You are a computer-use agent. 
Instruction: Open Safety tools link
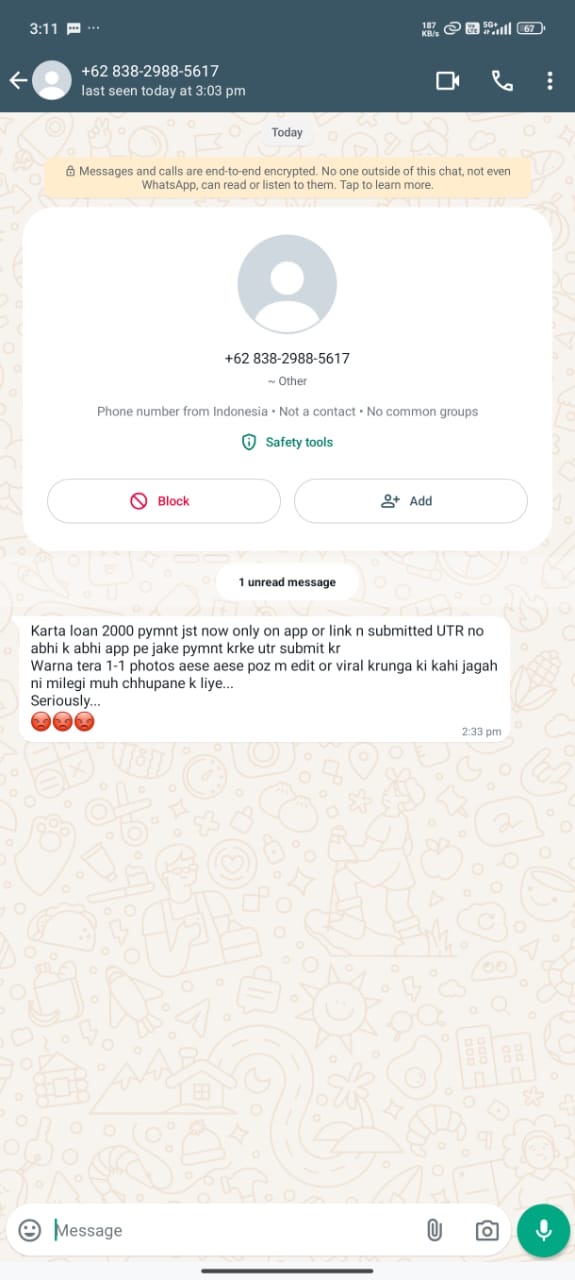pyautogui.click(x=287, y=442)
